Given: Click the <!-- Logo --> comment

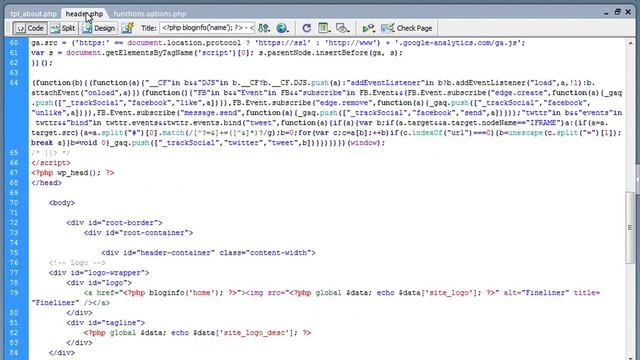Looking at the screenshot, I should point(77,263).
